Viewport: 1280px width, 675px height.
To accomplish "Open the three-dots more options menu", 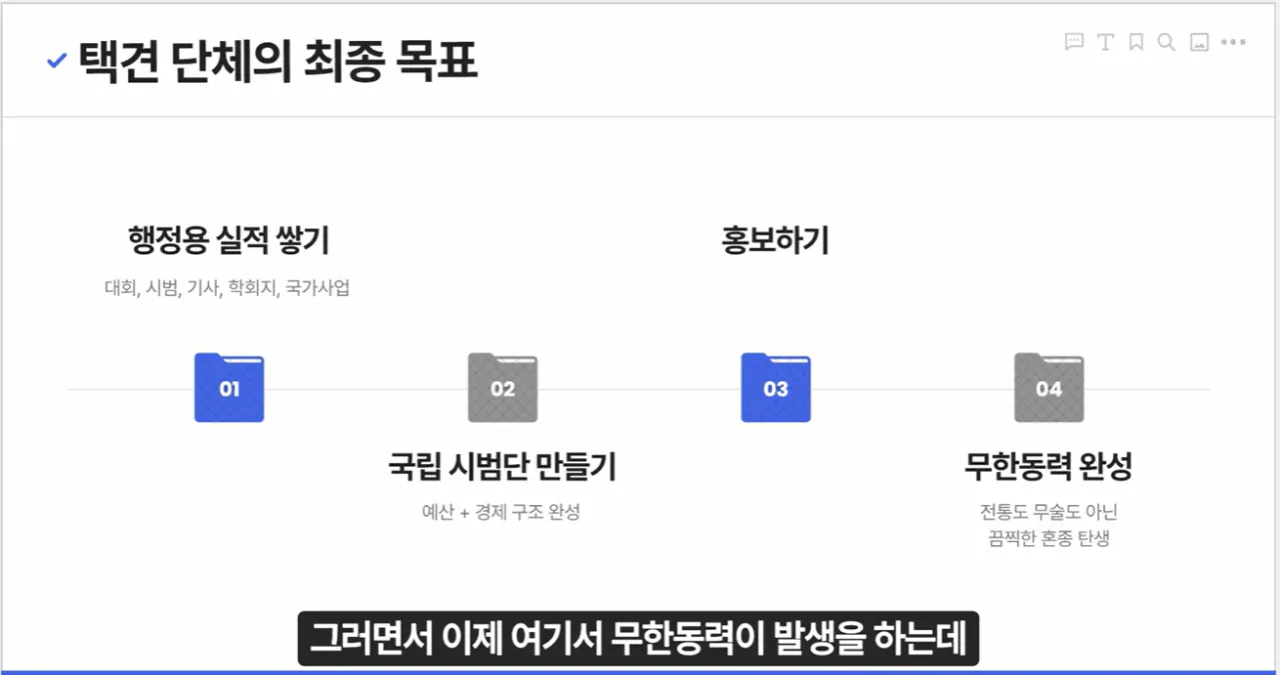I will [1234, 42].
